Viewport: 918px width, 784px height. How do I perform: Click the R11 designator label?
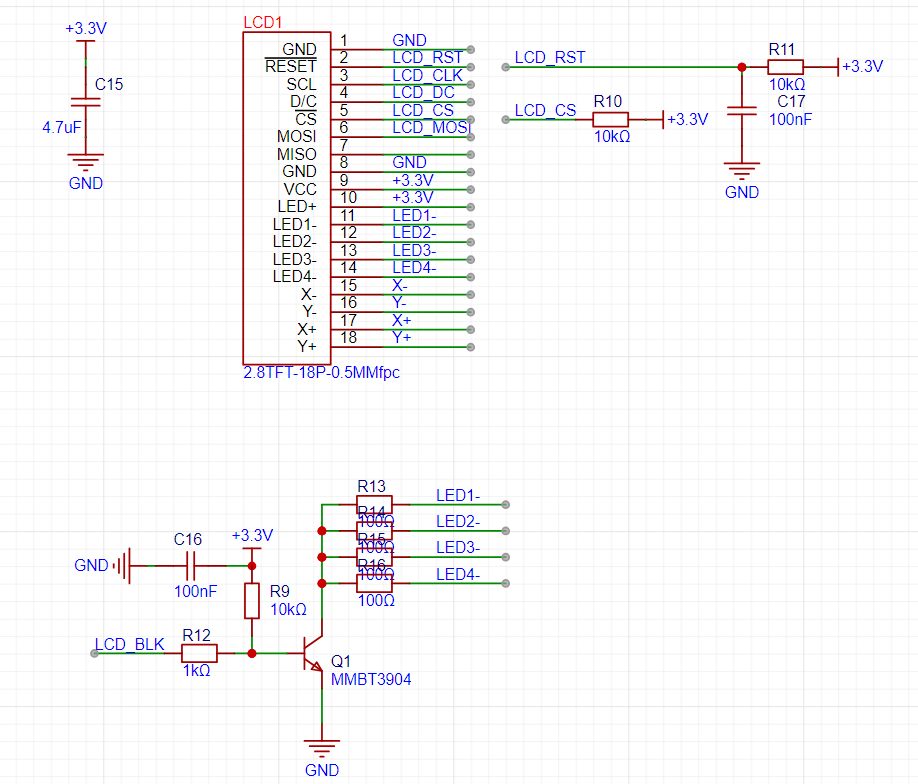(x=782, y=49)
